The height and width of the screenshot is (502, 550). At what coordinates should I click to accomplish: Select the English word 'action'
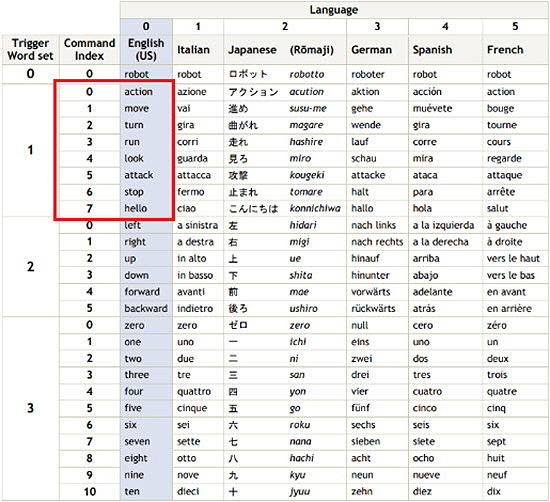[x=138, y=92]
